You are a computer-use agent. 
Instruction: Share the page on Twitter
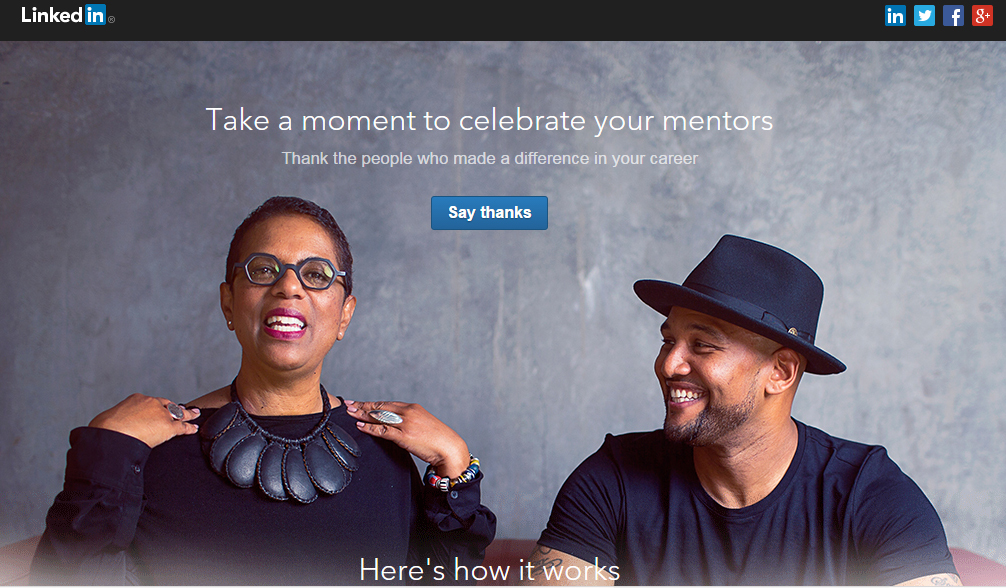click(924, 16)
